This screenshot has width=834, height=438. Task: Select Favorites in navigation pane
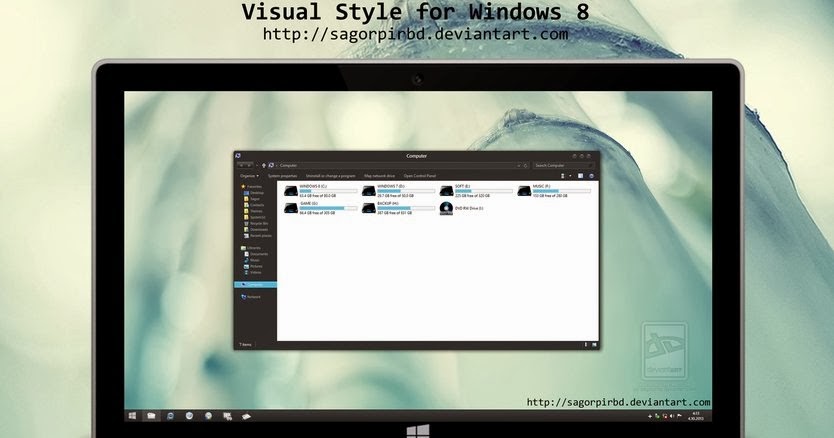251,187
